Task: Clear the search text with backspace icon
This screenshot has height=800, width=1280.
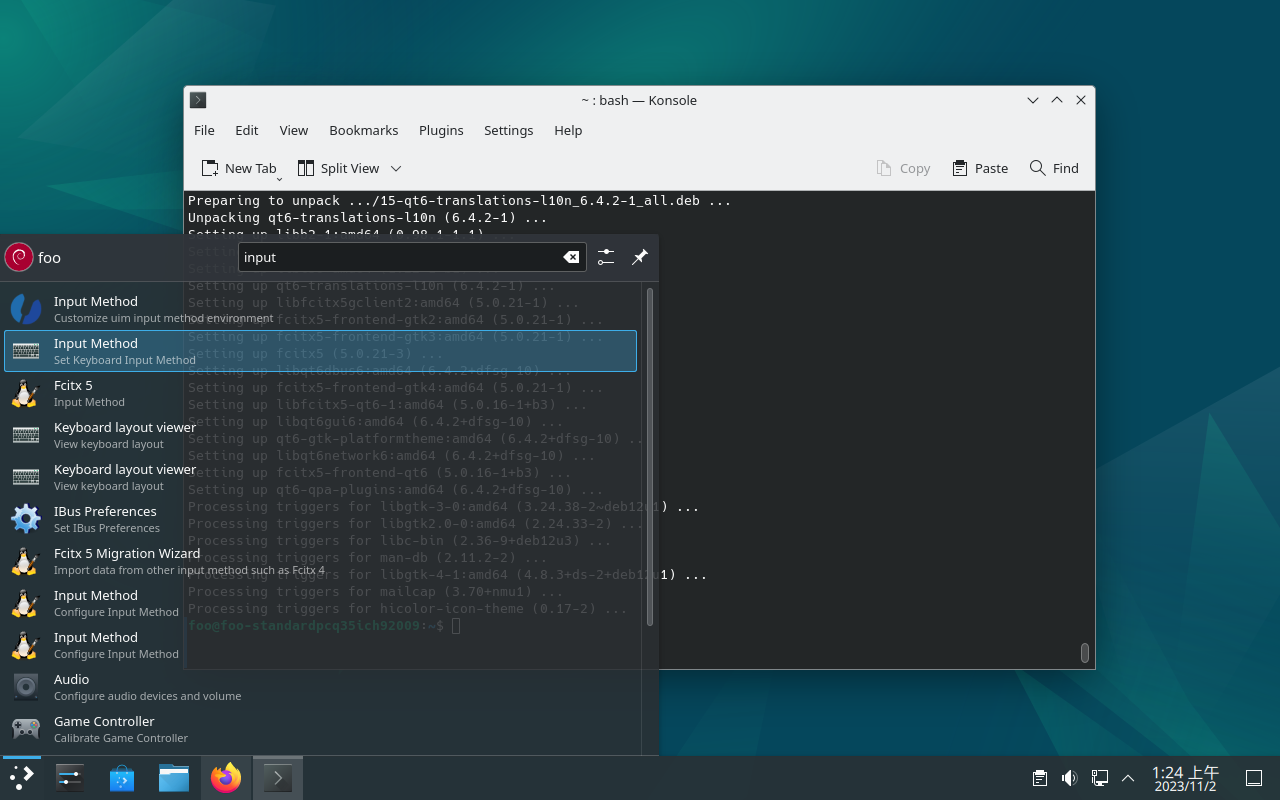Action: click(571, 257)
